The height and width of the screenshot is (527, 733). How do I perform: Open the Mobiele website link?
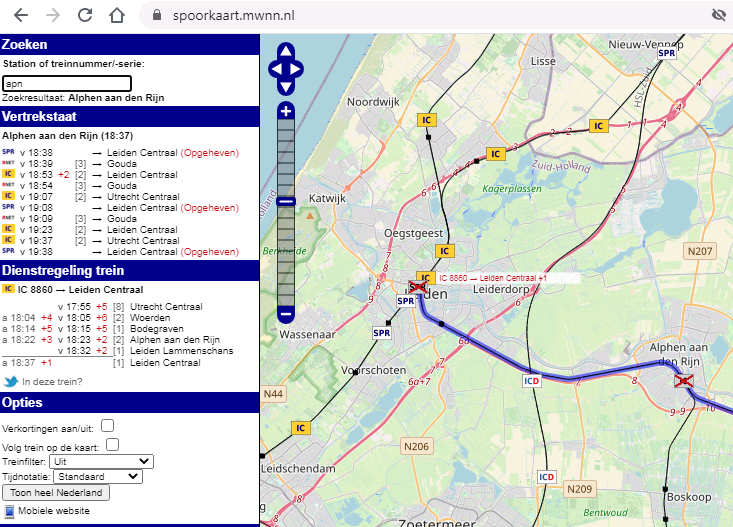[x=54, y=511]
